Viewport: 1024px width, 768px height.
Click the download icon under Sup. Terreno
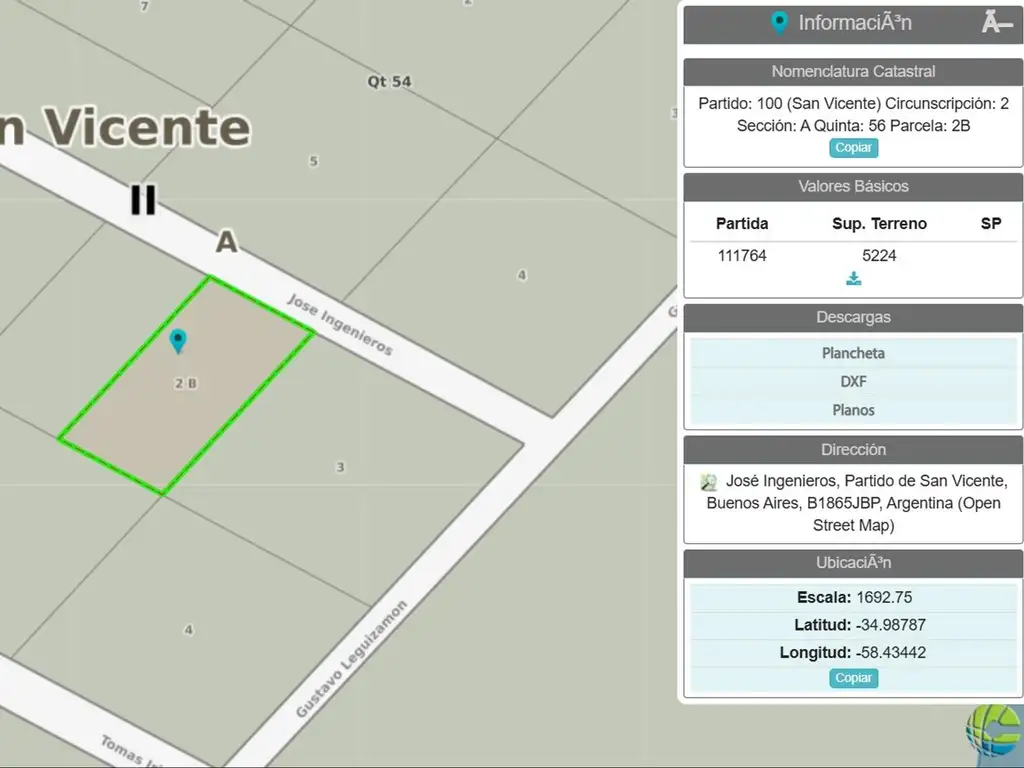coord(853,279)
